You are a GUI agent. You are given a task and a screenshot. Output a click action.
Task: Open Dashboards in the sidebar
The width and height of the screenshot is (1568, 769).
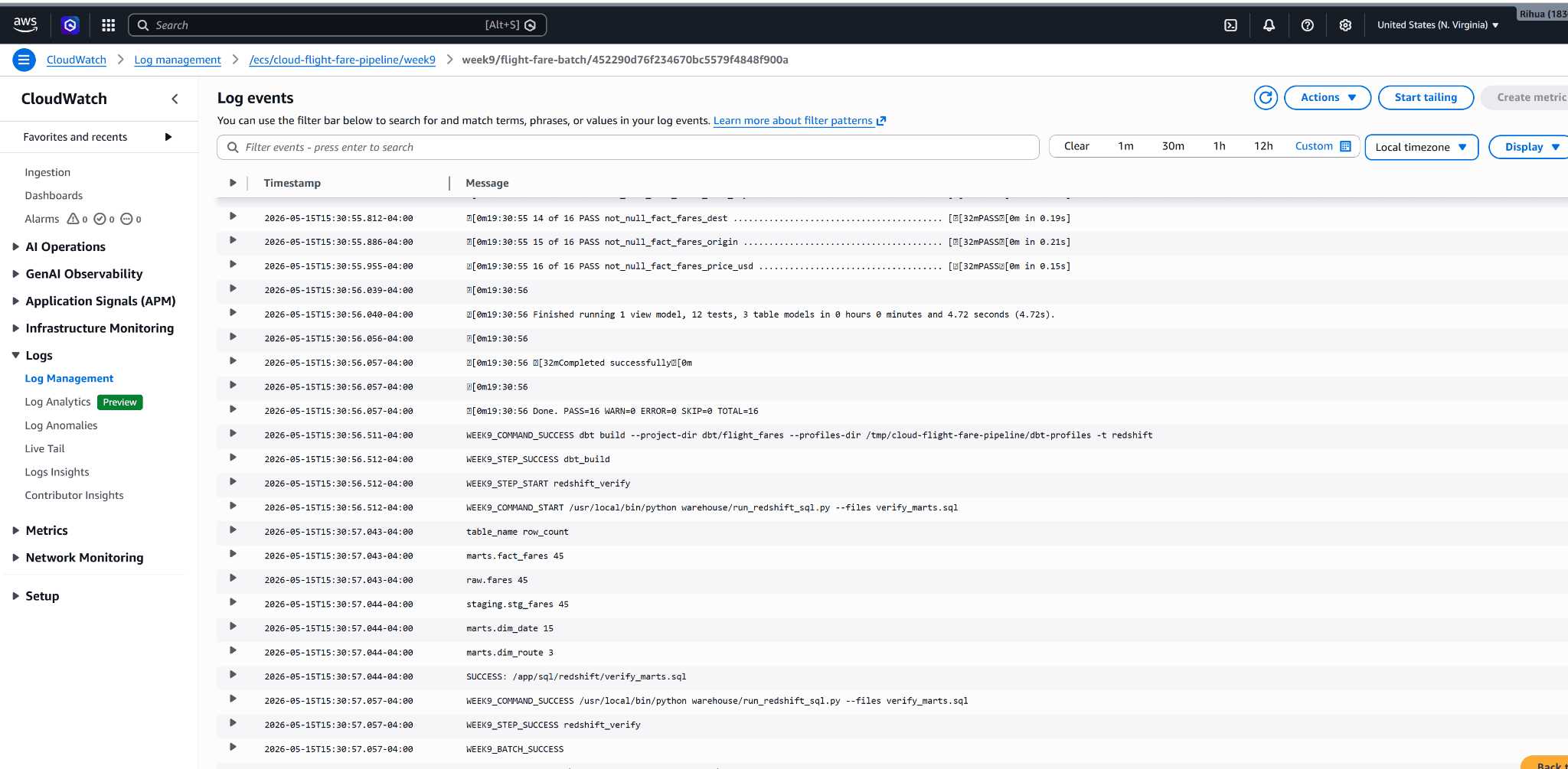54,196
